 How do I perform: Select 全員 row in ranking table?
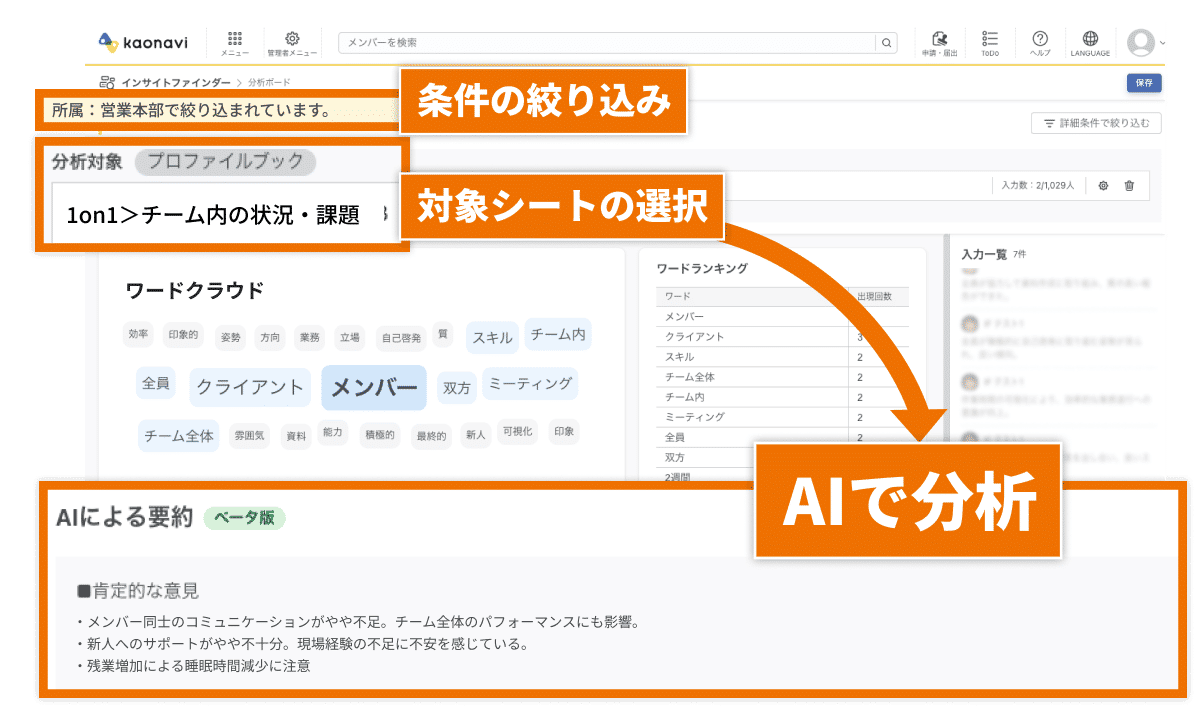coord(782,437)
